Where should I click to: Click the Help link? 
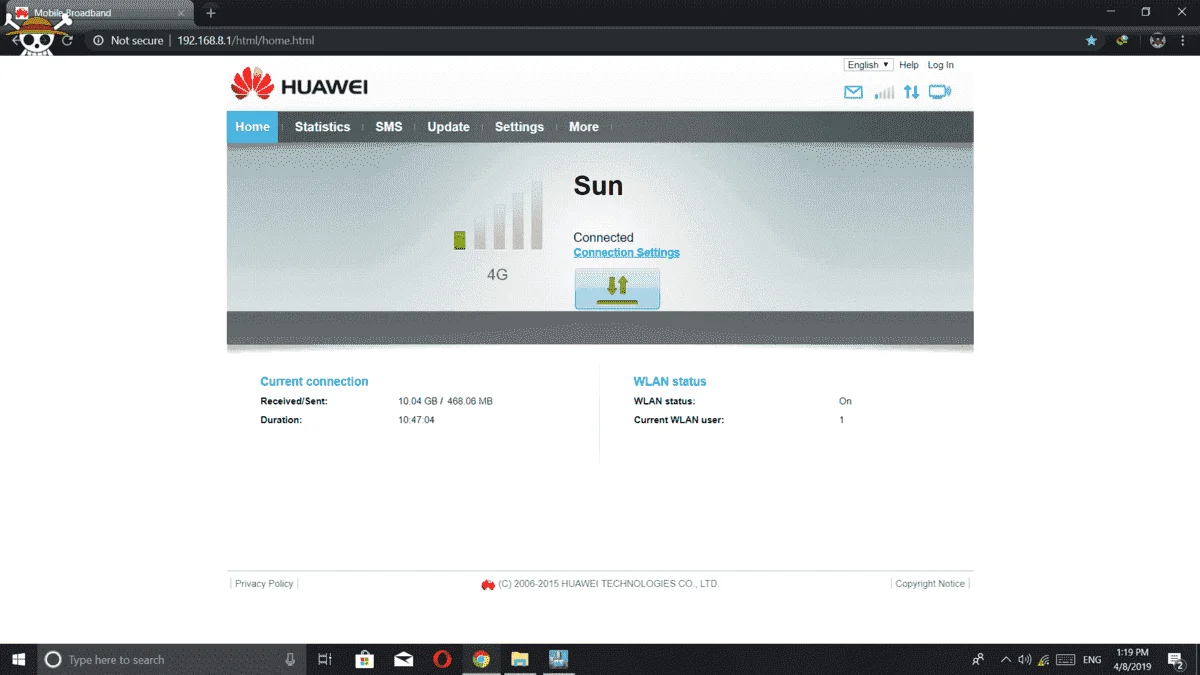tap(908, 65)
